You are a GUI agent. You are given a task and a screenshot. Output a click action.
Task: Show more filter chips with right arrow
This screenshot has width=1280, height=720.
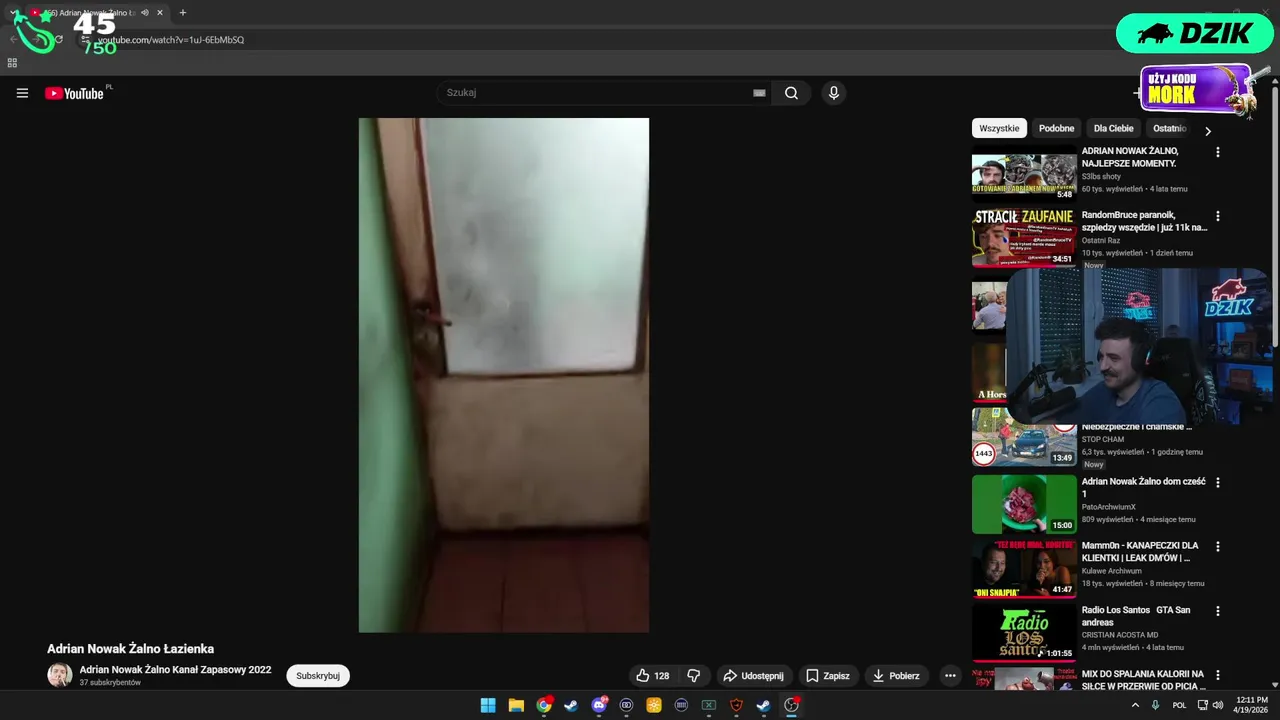click(x=1207, y=131)
